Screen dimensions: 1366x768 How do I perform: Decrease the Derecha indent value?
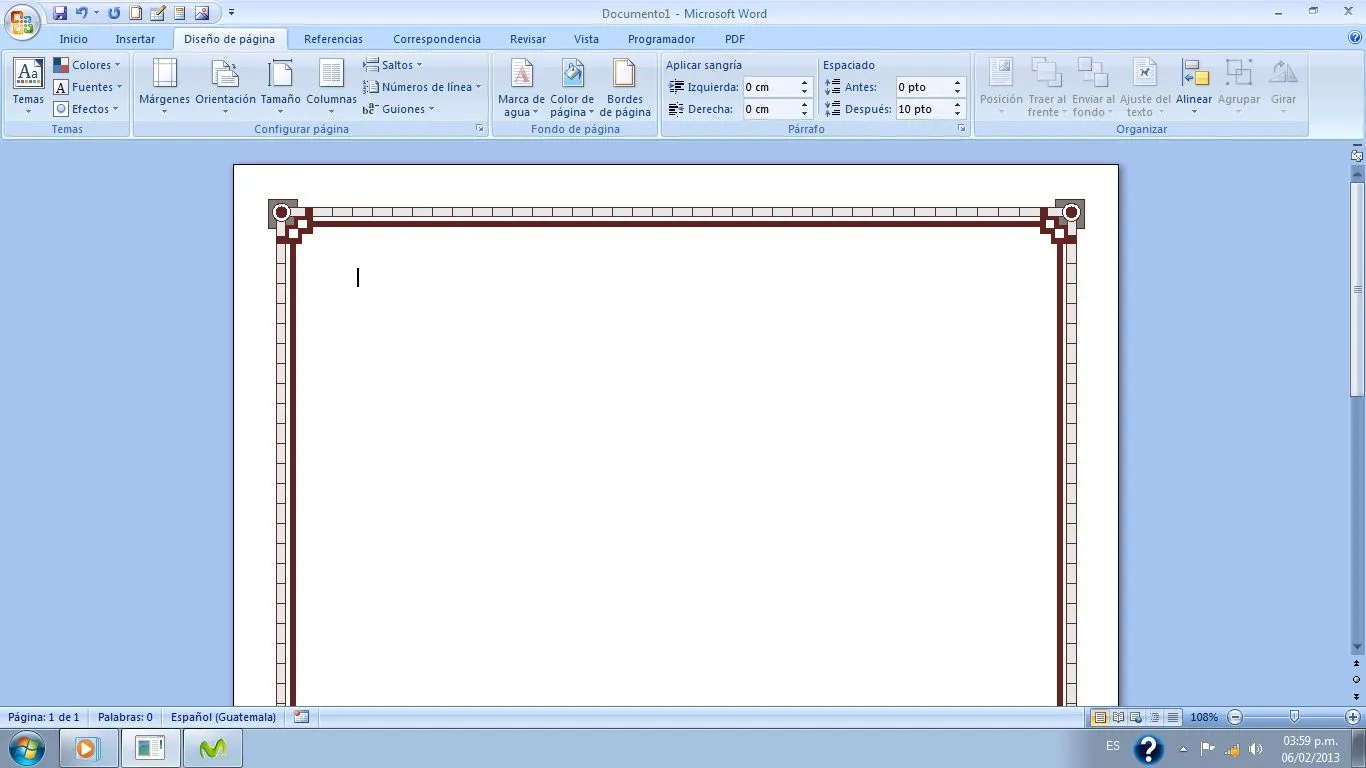point(804,114)
